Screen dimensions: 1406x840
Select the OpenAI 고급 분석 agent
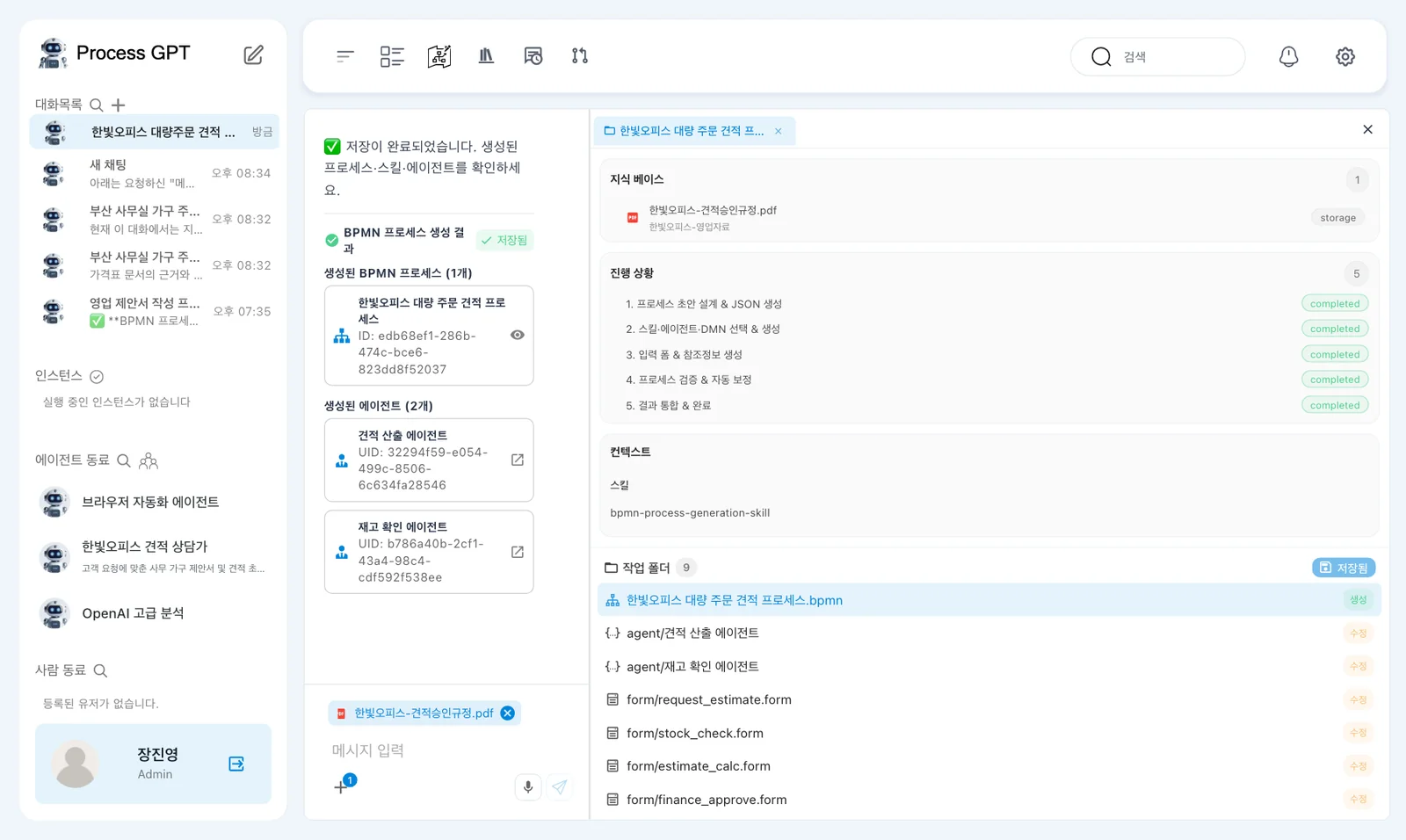coord(155,613)
